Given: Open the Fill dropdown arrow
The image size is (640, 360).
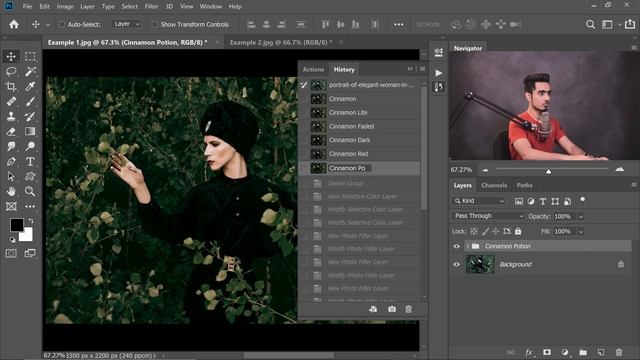Looking at the screenshot, I should [580, 231].
